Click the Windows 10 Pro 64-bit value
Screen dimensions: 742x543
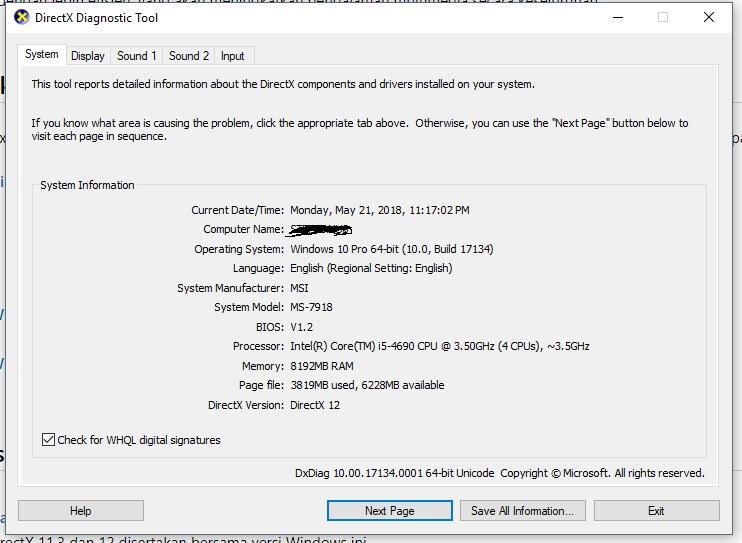[392, 249]
